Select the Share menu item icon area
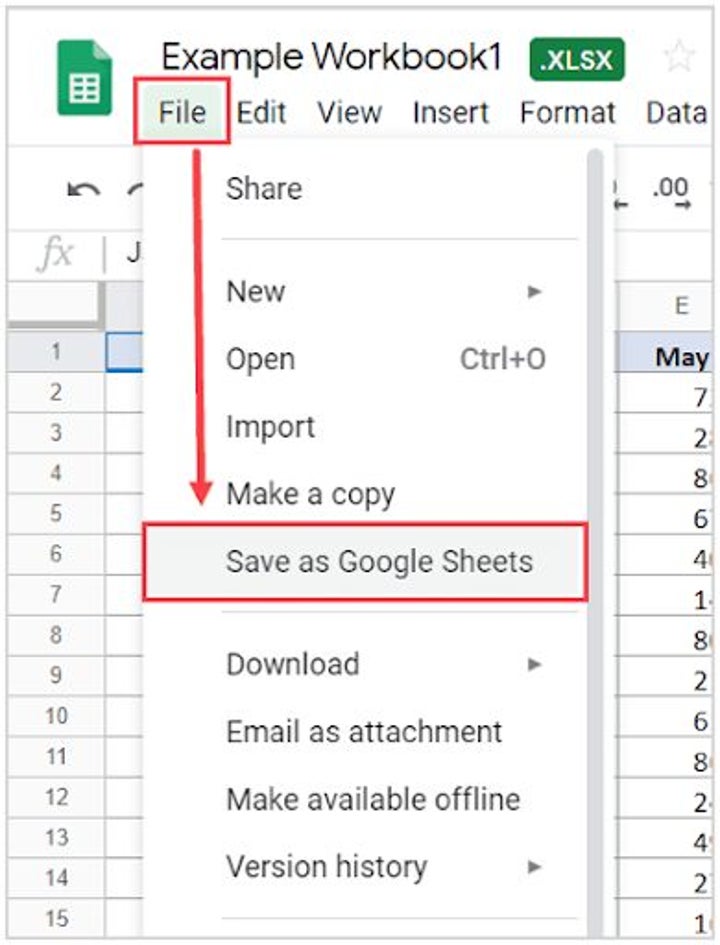720x945 pixels. tap(264, 188)
